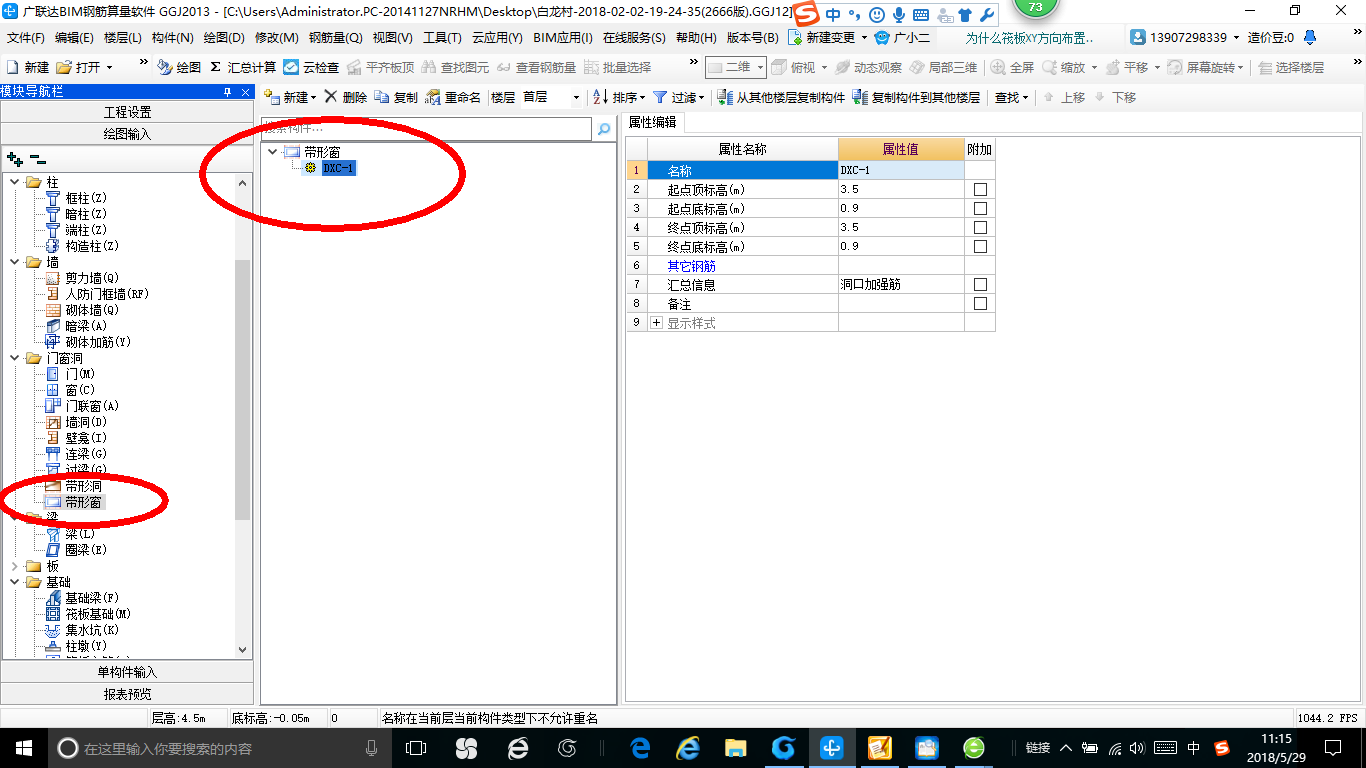The image size is (1366, 768).
Task: Click the 属性编辑 tab
Action: point(652,122)
